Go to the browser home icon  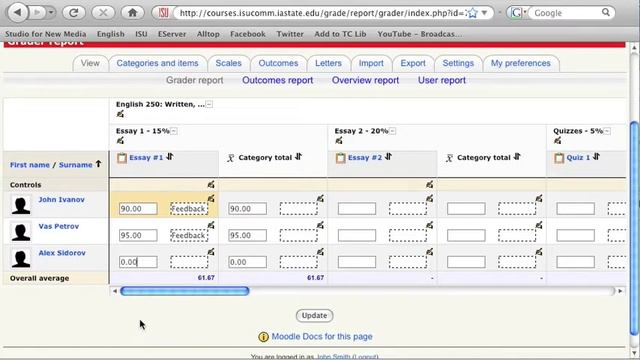tap(132, 13)
